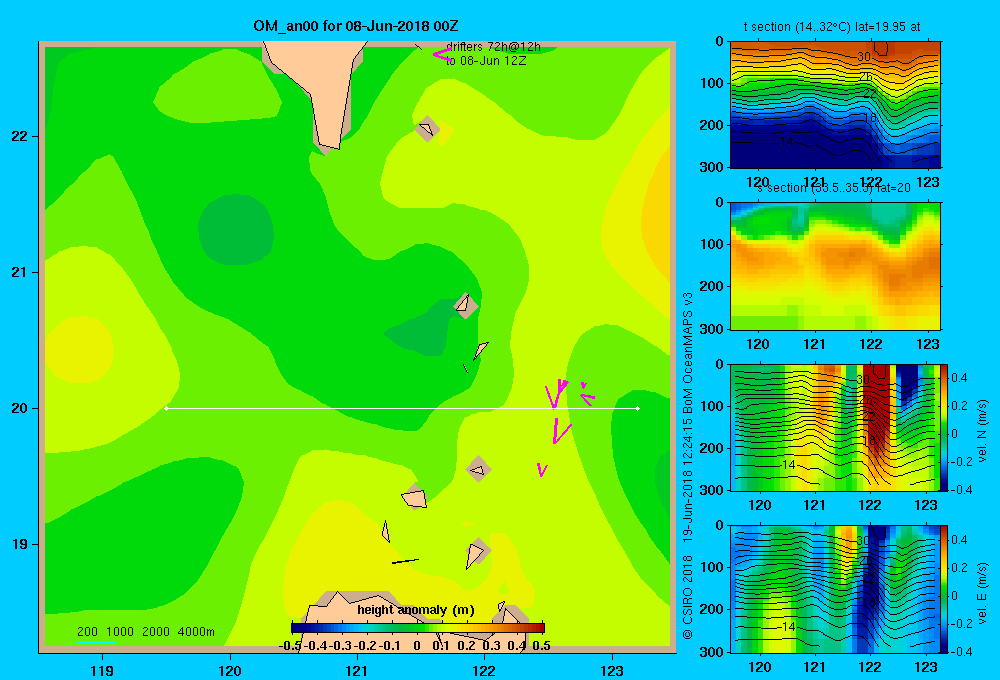Click the -0.4 tick on the vel. E colorbar
The height and width of the screenshot is (680, 1000).
961,651
